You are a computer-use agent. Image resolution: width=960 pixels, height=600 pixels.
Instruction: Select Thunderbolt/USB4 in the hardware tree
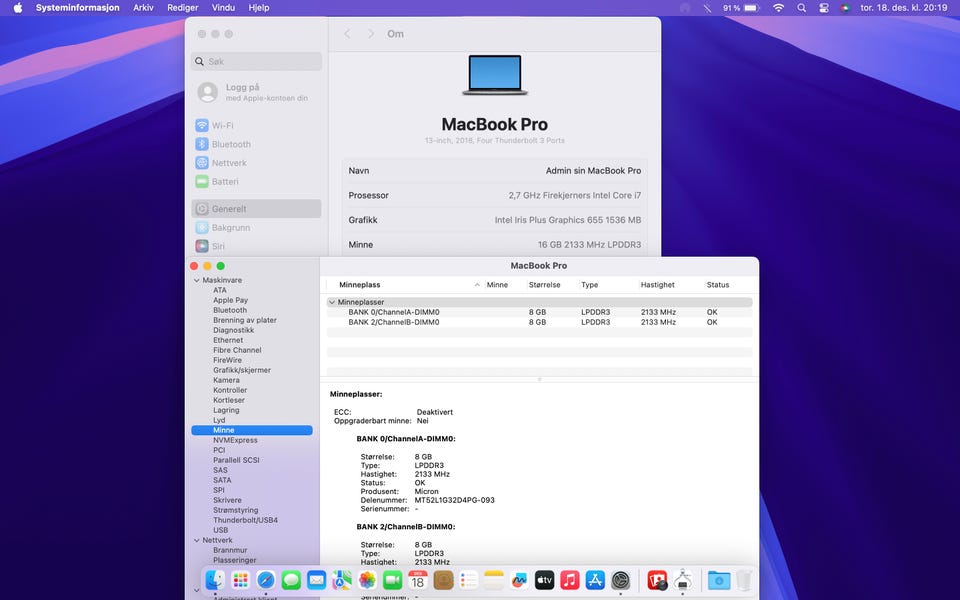click(246, 520)
